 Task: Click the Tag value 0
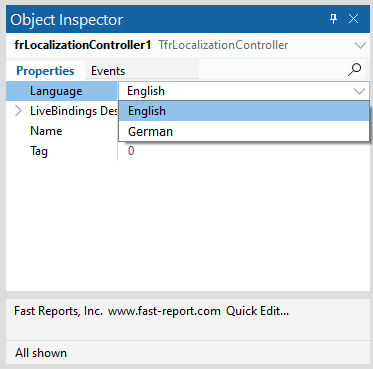click(x=131, y=151)
